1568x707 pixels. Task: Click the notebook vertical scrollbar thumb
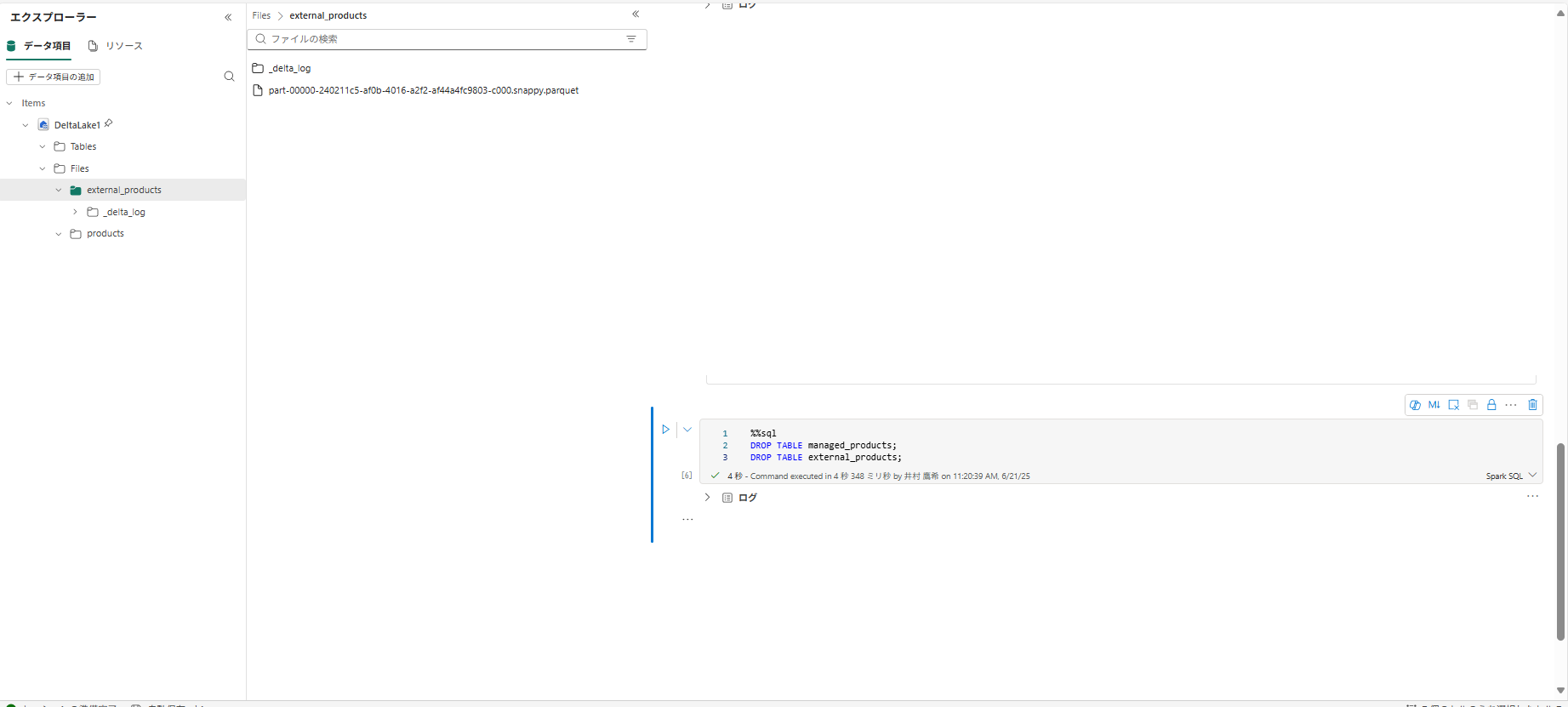(1560, 541)
